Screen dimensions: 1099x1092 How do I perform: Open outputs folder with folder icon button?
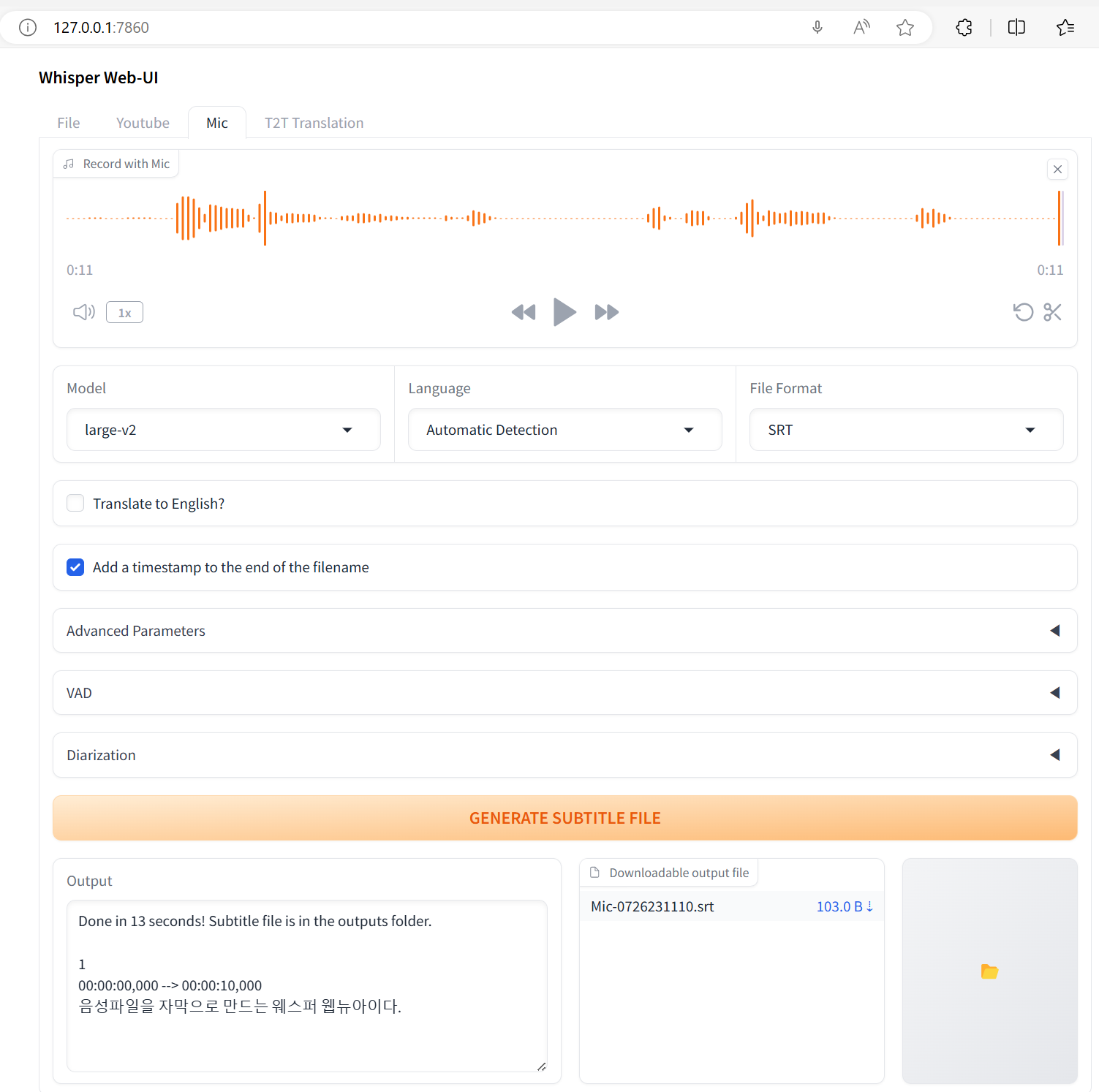[989, 971]
